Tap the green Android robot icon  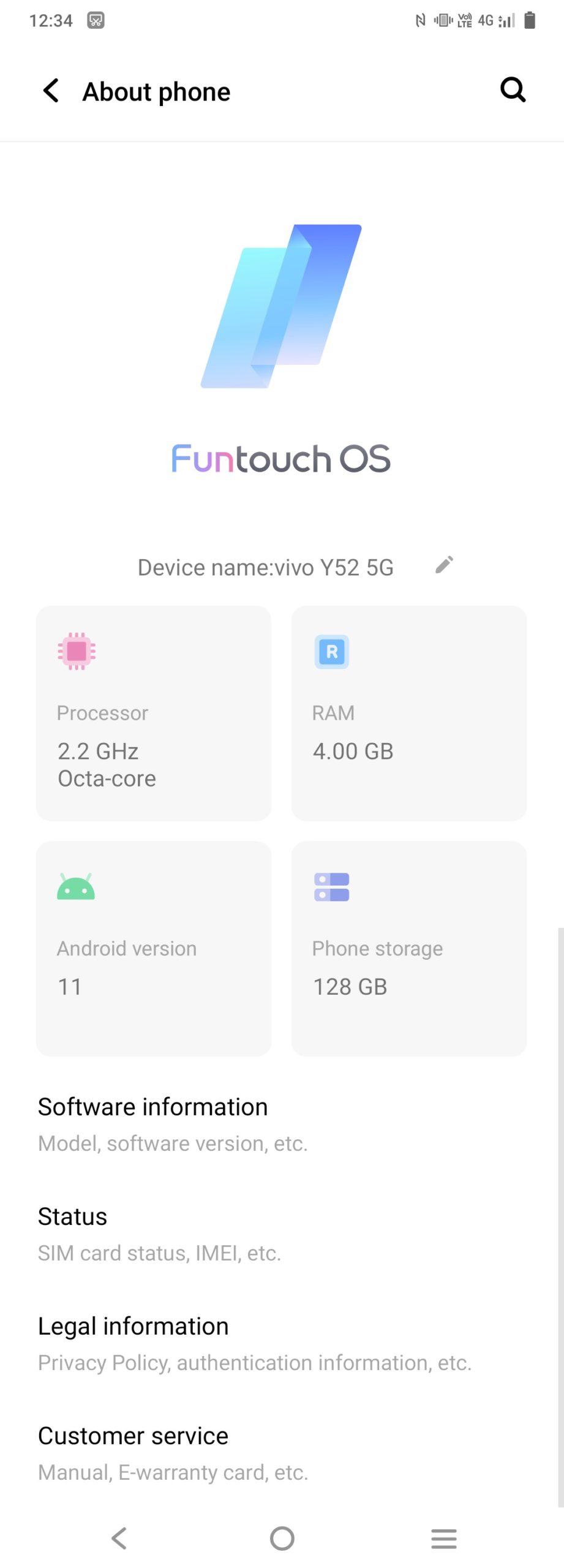pos(76,886)
